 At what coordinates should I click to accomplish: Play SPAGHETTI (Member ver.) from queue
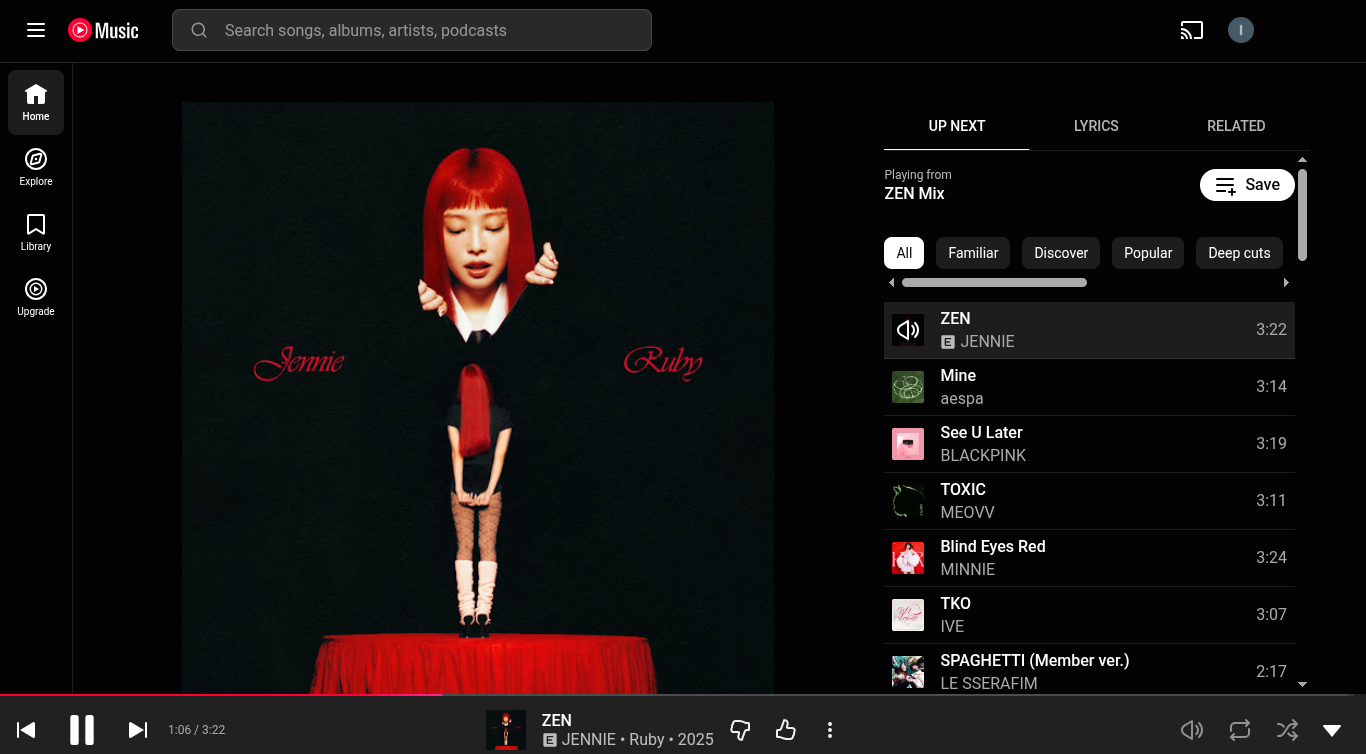(1089, 669)
